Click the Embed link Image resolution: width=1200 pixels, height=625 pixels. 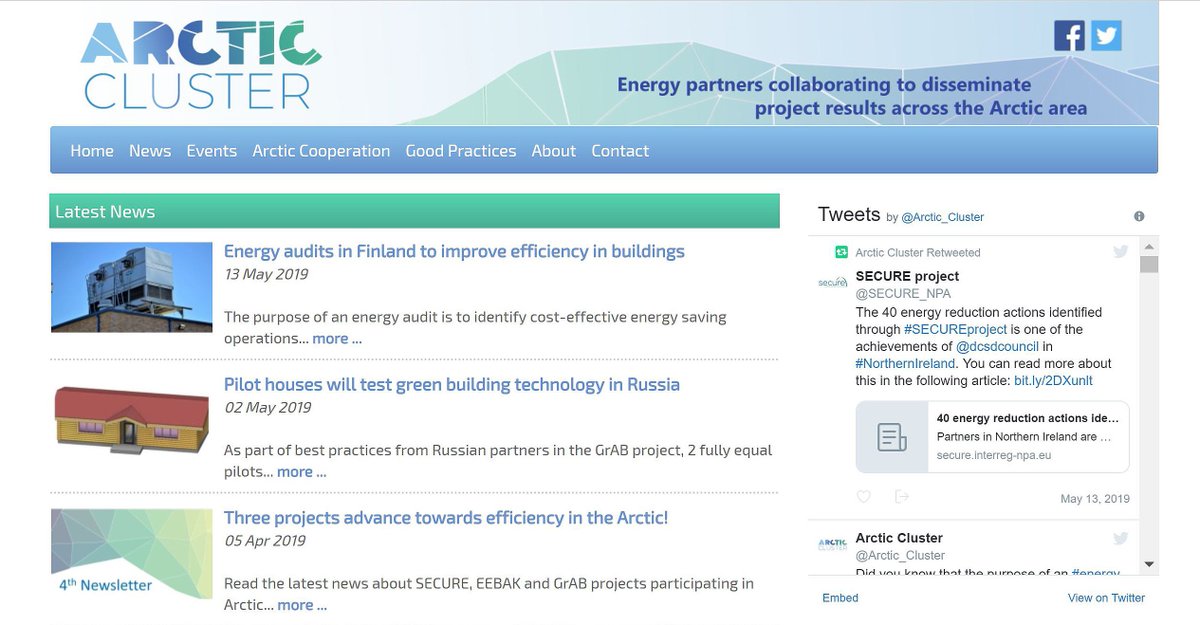pos(840,598)
